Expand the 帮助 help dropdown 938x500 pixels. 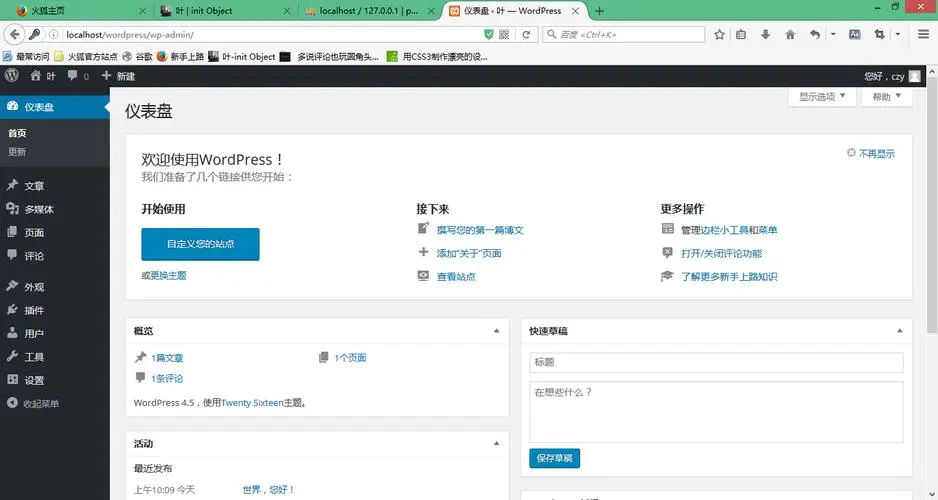point(886,97)
